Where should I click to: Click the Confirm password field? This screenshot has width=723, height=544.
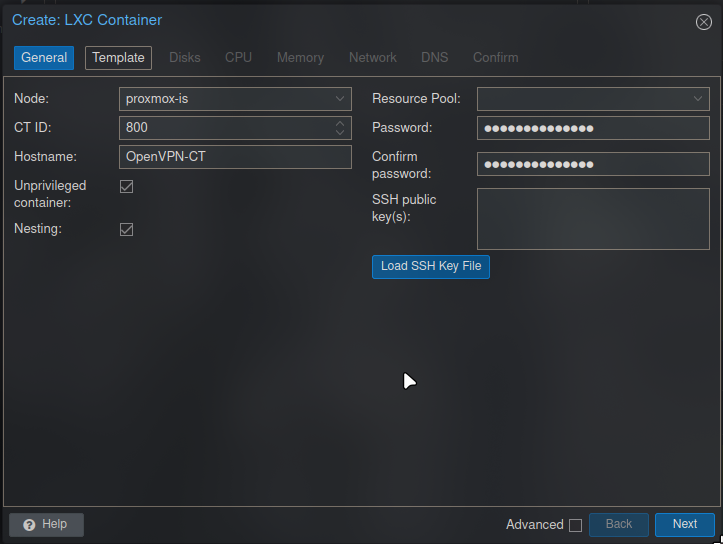click(x=592, y=164)
